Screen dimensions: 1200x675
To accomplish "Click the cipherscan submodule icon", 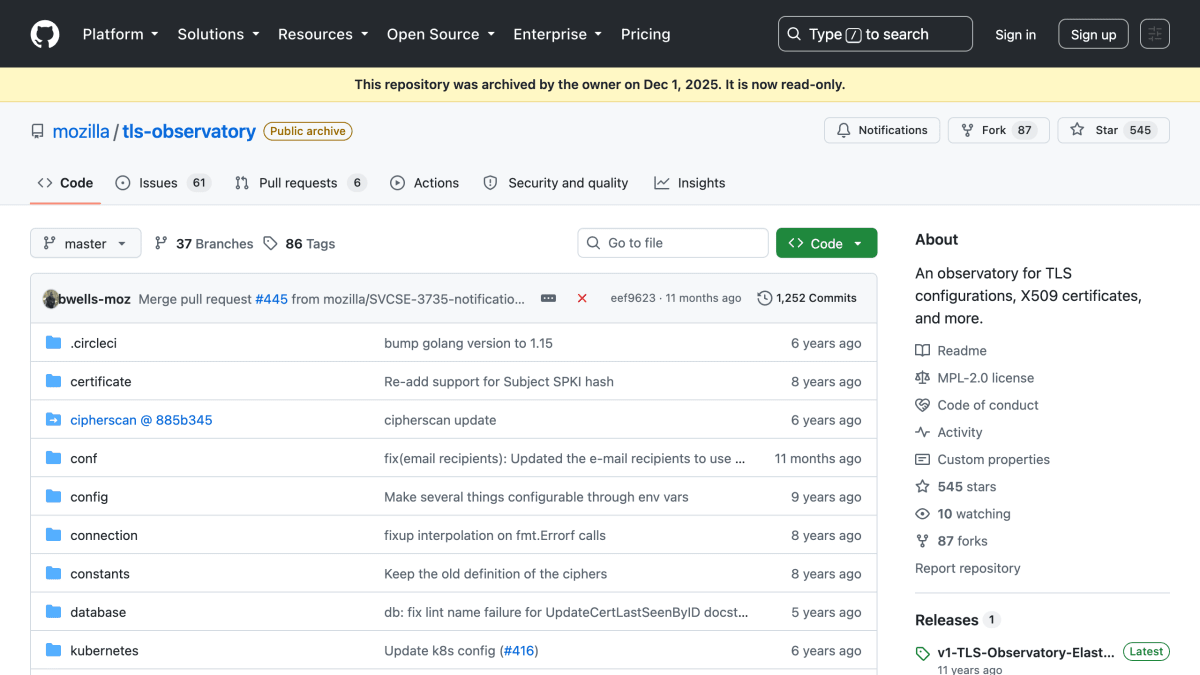I will (53, 420).
